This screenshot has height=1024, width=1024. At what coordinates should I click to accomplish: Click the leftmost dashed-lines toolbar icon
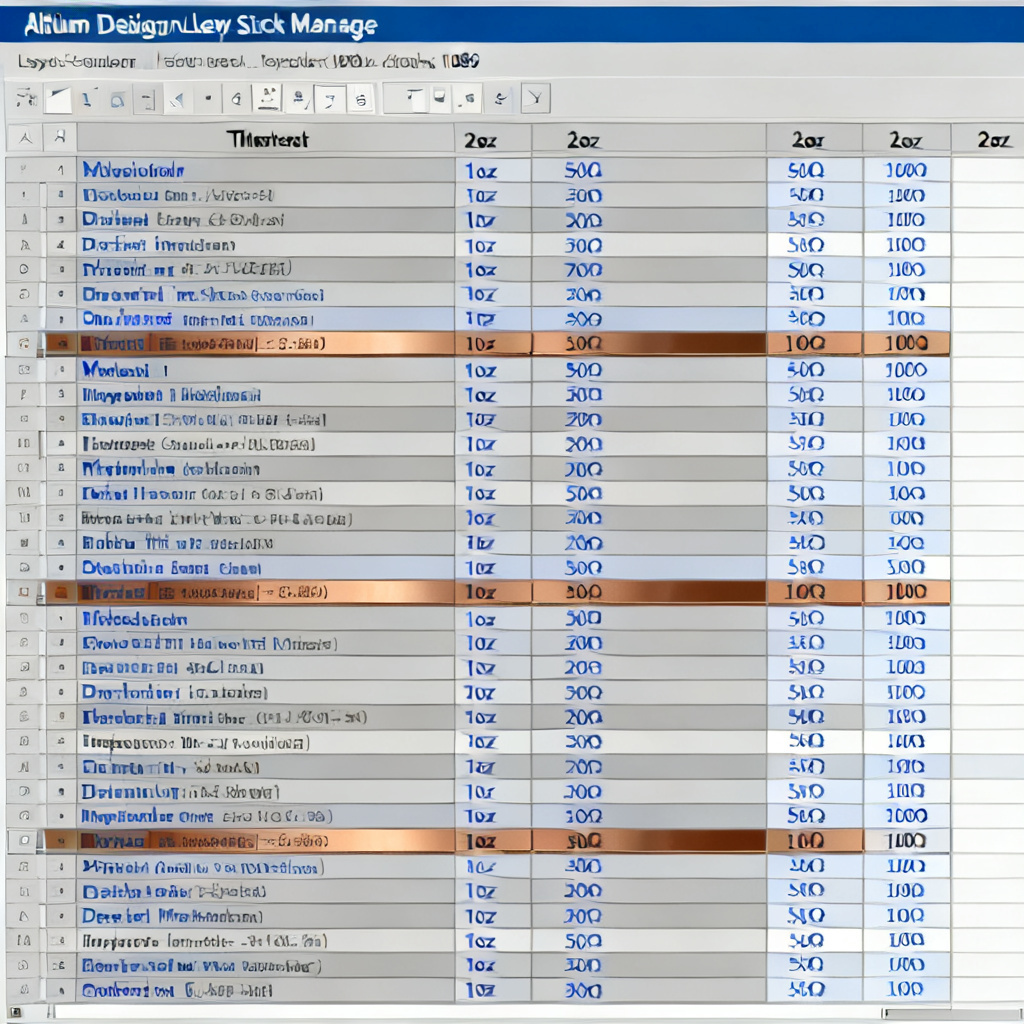coord(27,98)
